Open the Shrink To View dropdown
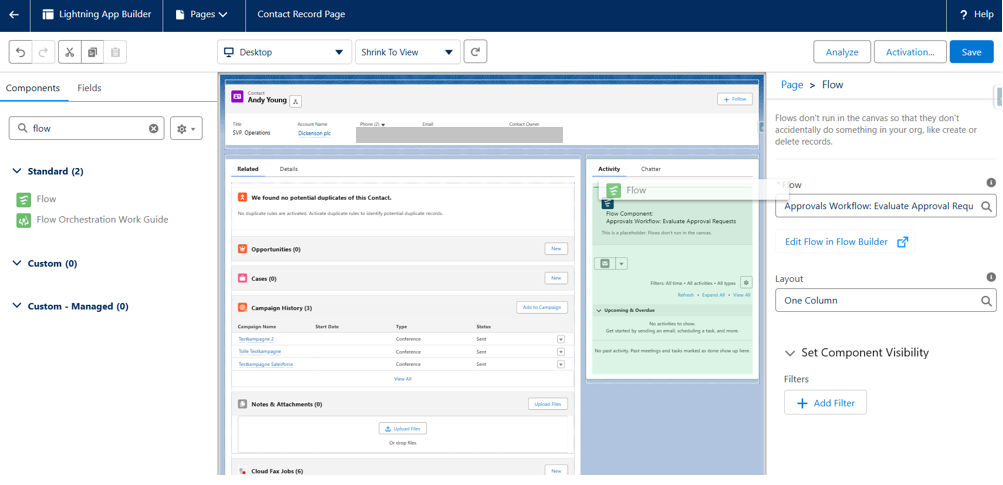 click(407, 52)
